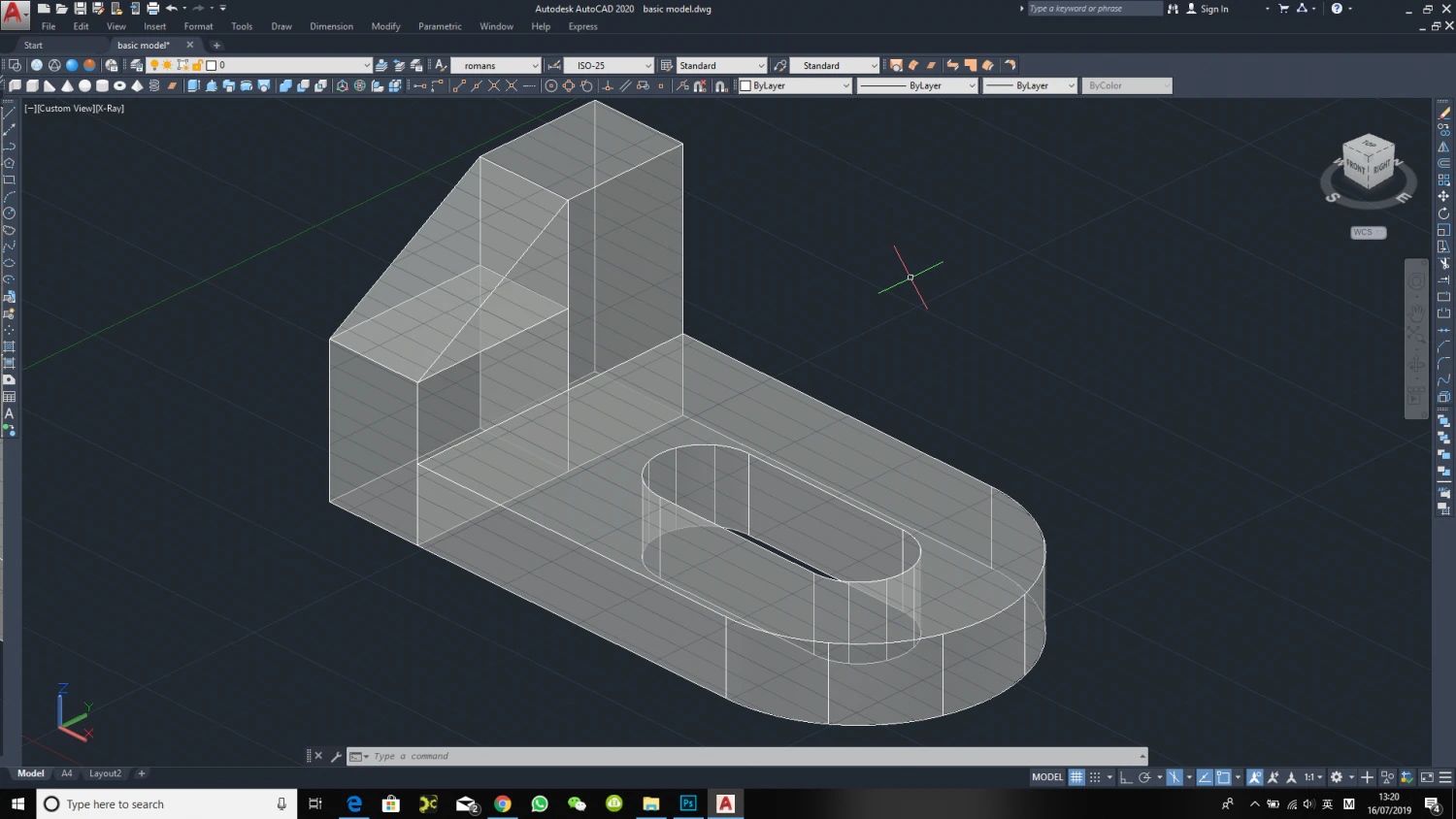Screen dimensions: 1456x819
Task: Select the Box primitive tool
Action: pos(33,85)
